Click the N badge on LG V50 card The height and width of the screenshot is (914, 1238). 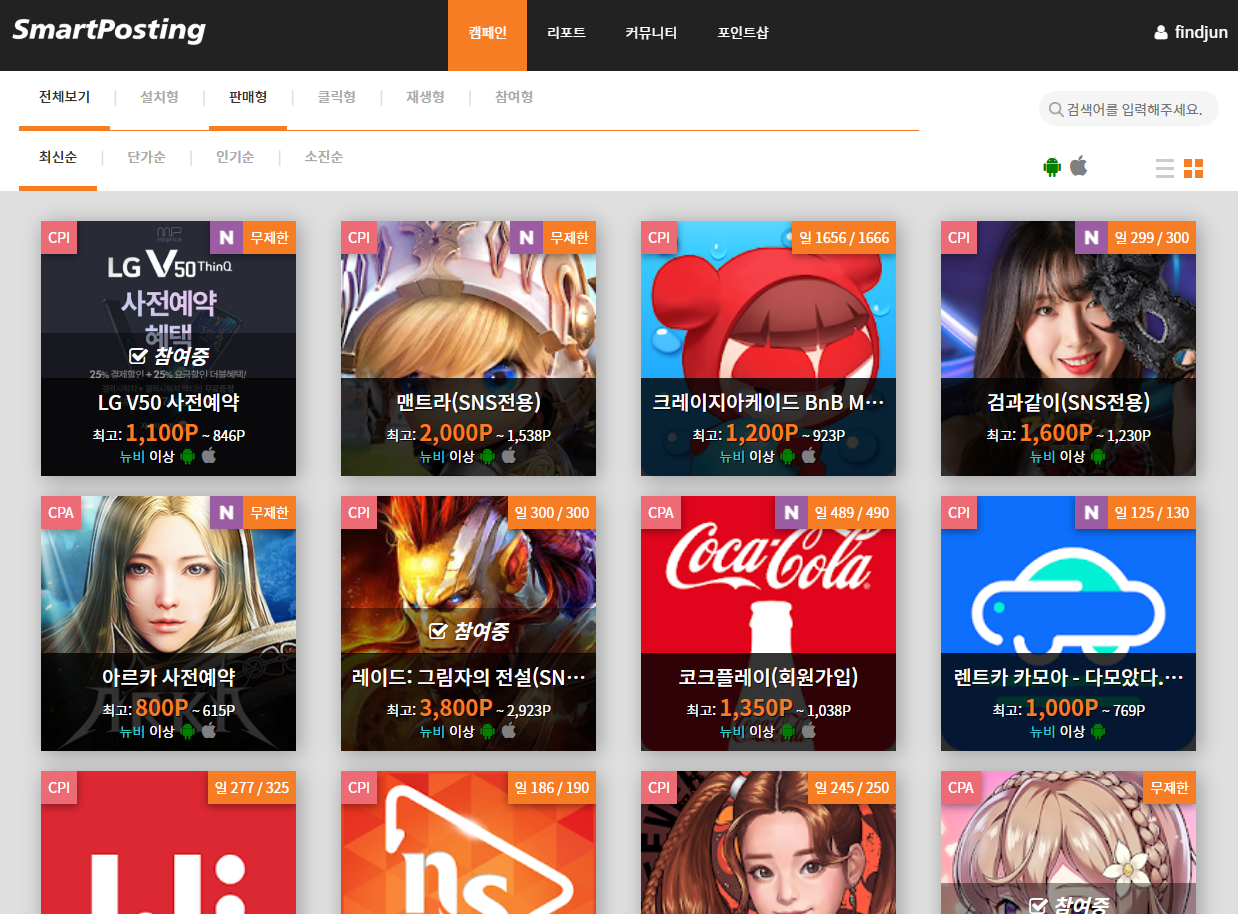coord(226,238)
